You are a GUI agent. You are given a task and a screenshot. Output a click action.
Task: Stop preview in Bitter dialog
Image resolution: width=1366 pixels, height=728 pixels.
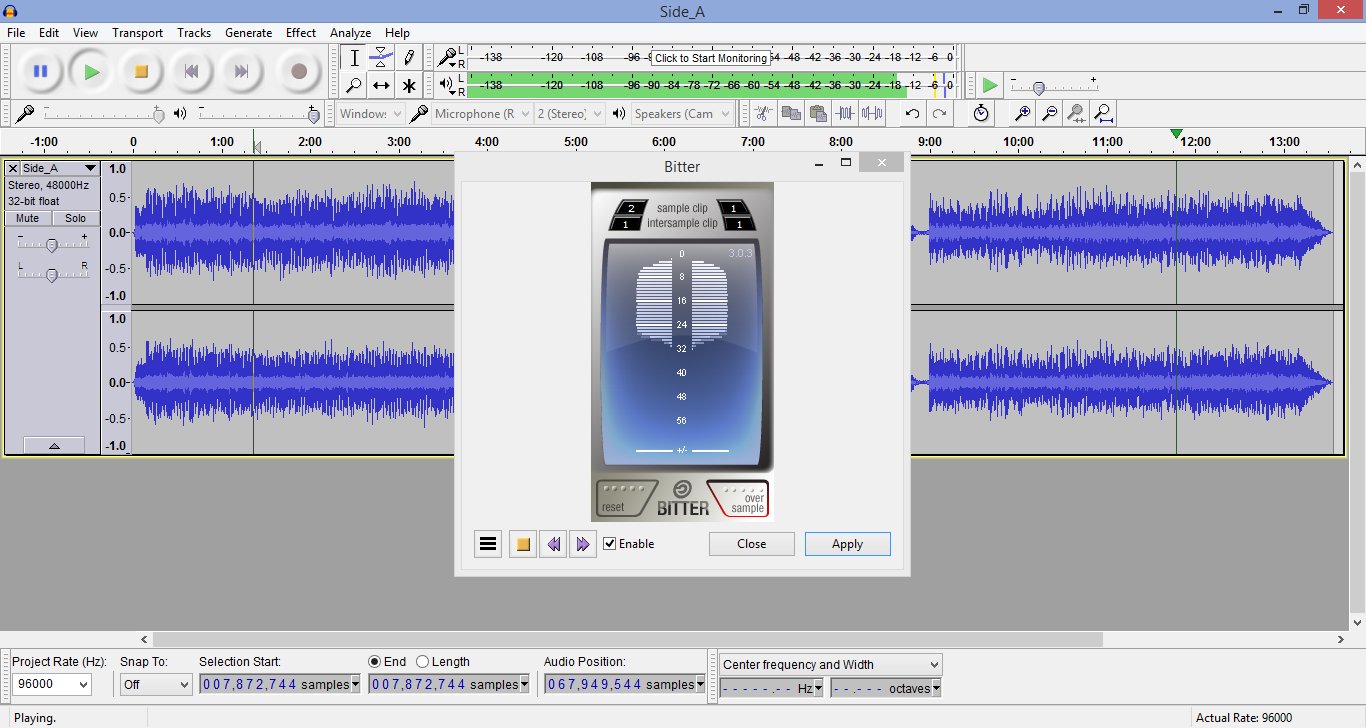tap(522, 544)
